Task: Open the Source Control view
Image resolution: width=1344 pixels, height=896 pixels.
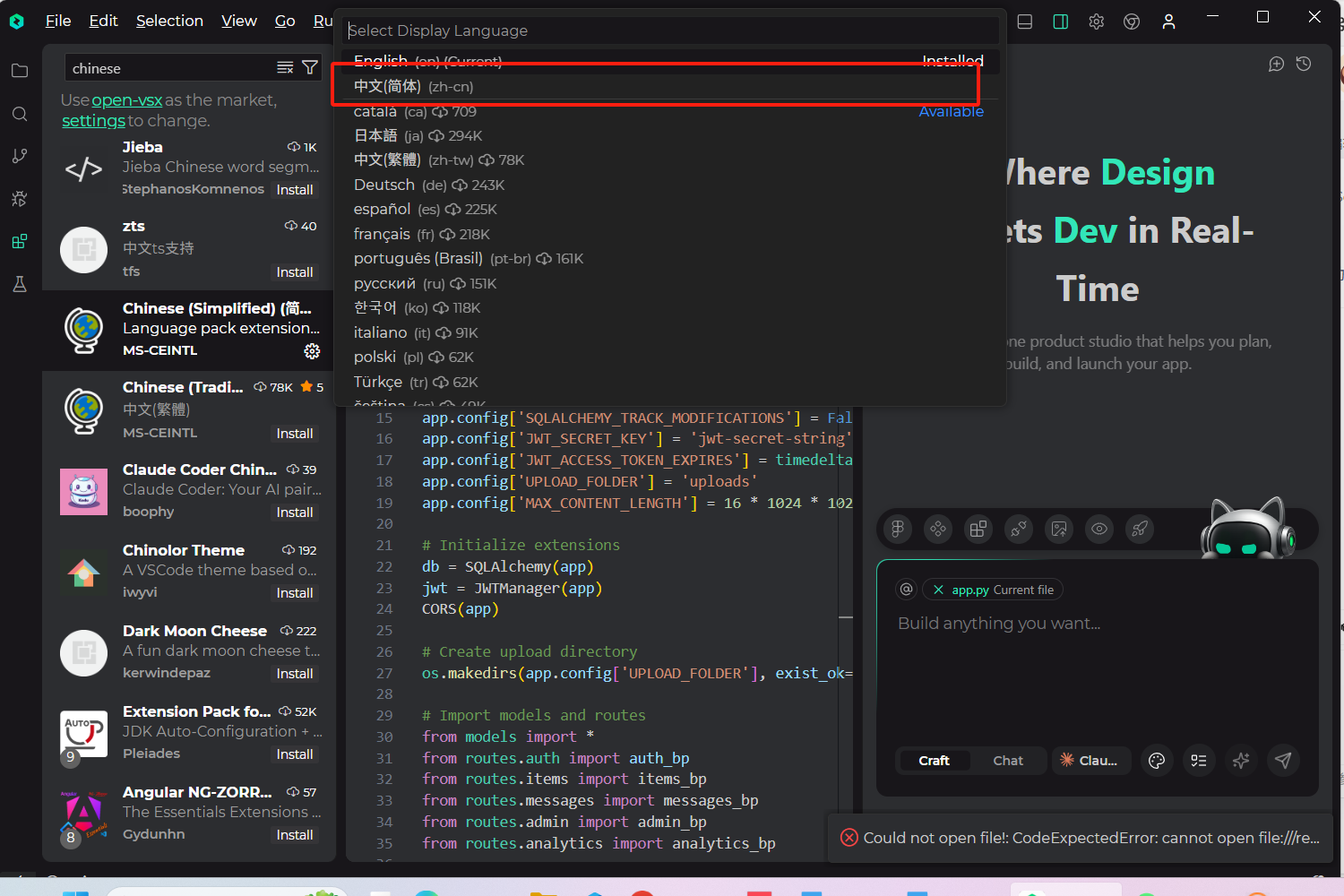Action: (20, 155)
